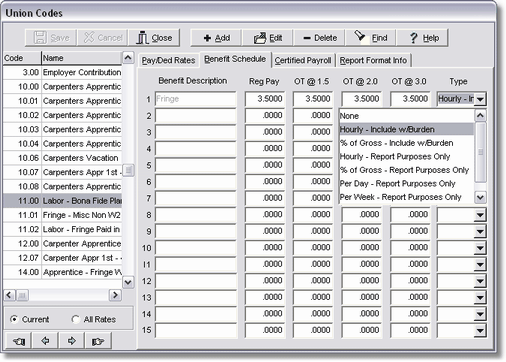This screenshot has width=506, height=362.
Task: Select code 11.00 Labor - Bona Fide Plan
Action: tap(63, 201)
